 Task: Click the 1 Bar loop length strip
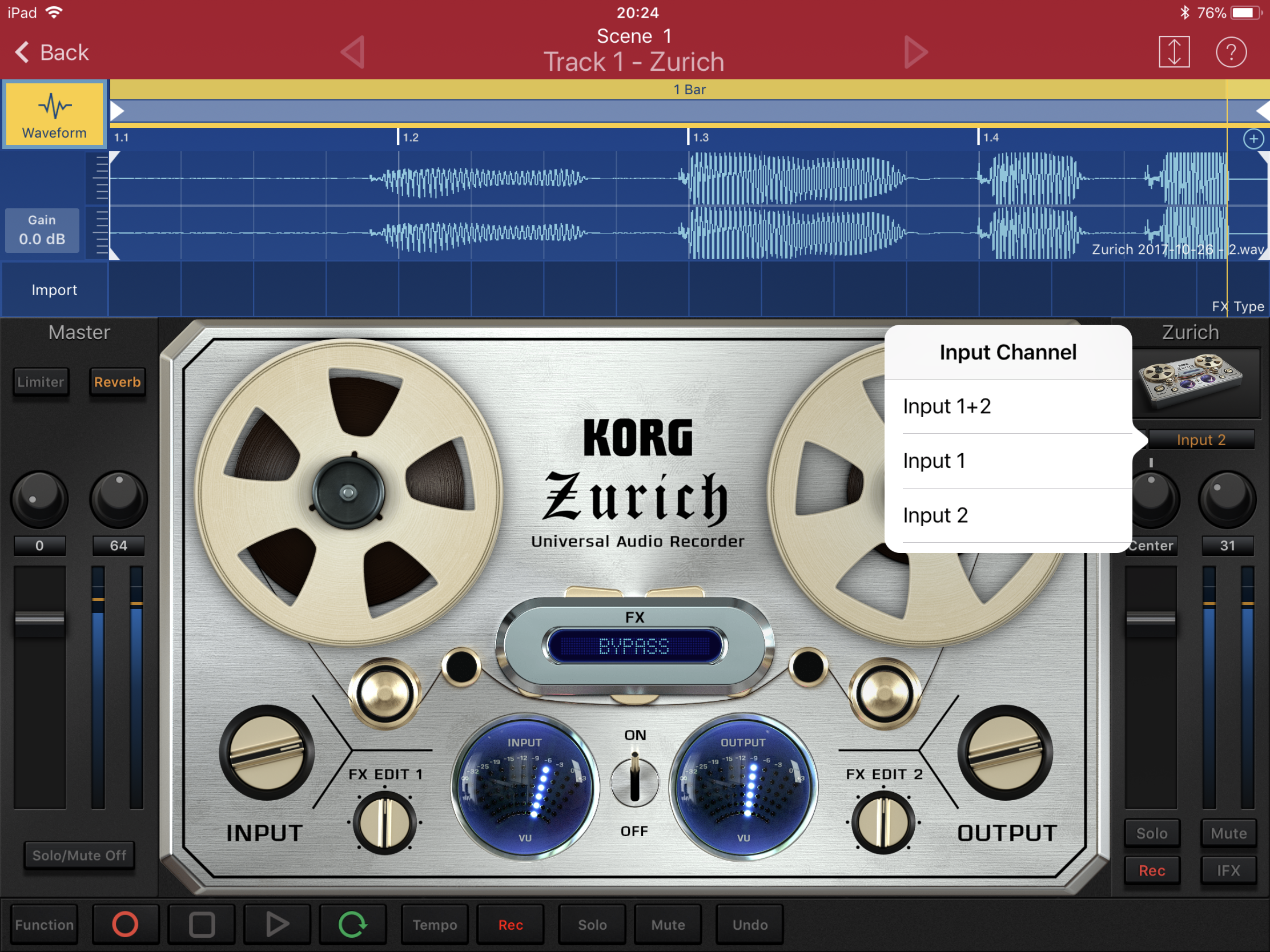click(690, 90)
